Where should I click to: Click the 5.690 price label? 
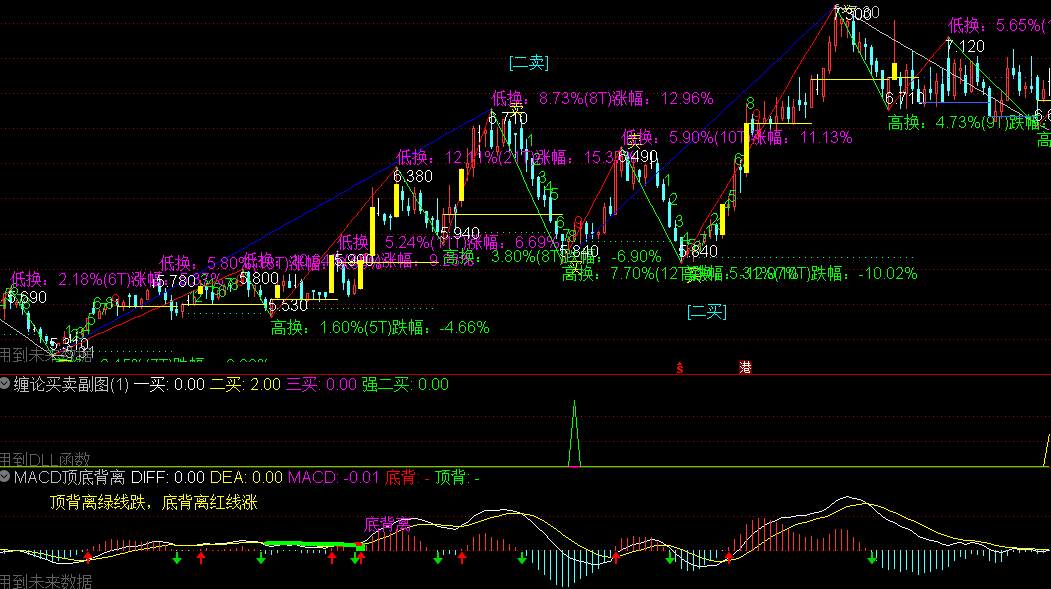(x=27, y=298)
